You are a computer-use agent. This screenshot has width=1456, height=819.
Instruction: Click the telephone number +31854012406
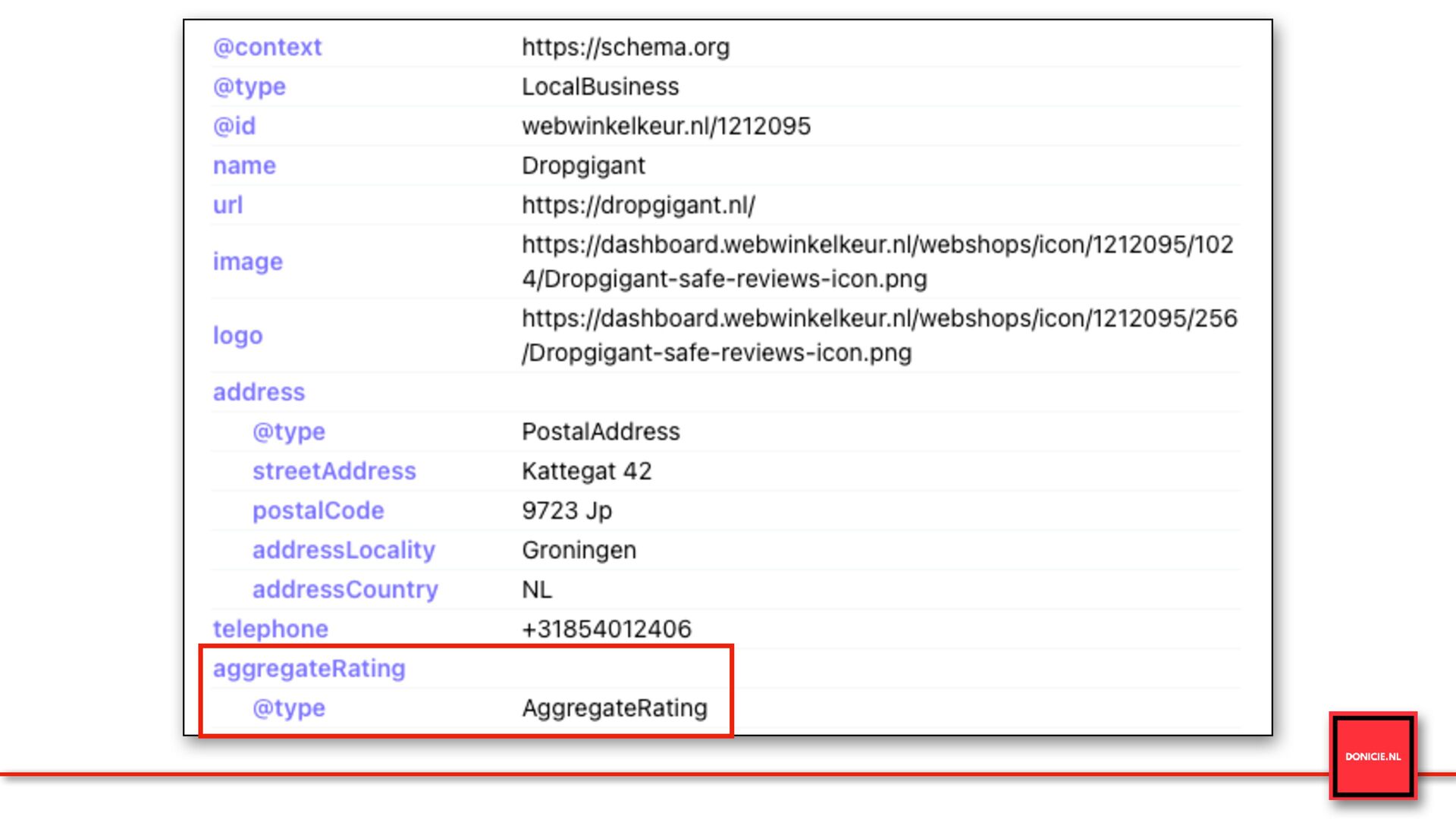[606, 629]
